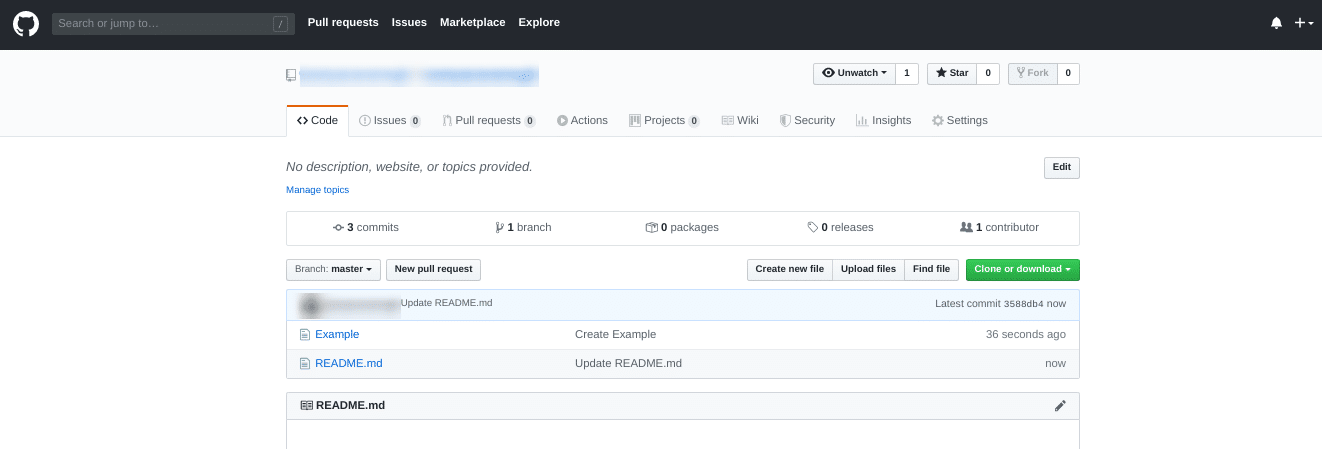This screenshot has width=1322, height=449.
Task: Click the 36 seconds ago timestamp
Action: coord(1026,335)
